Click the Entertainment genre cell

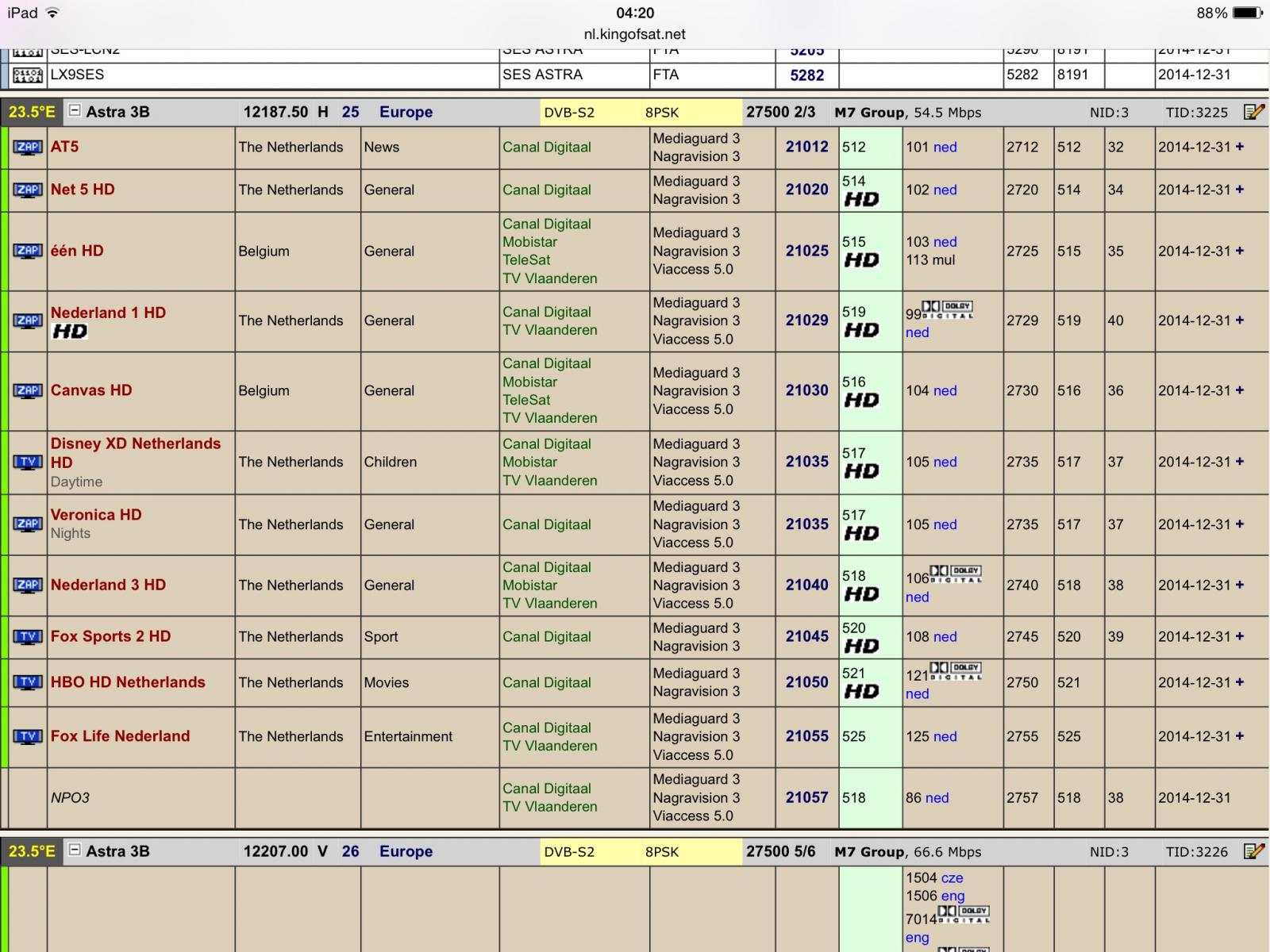(430, 737)
